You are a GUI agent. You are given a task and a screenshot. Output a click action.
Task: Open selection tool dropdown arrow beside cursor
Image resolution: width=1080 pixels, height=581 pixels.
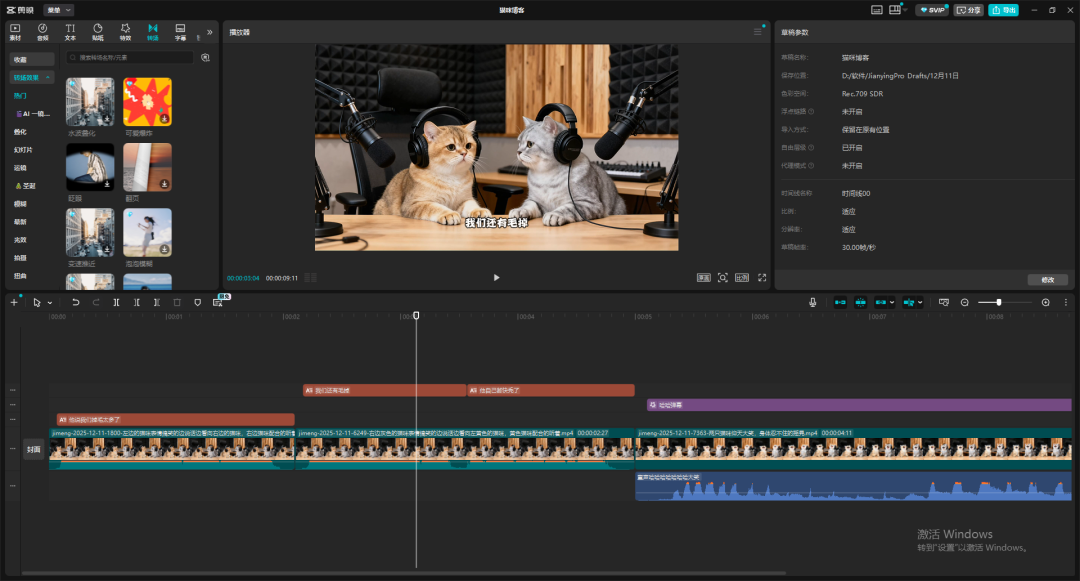point(50,302)
